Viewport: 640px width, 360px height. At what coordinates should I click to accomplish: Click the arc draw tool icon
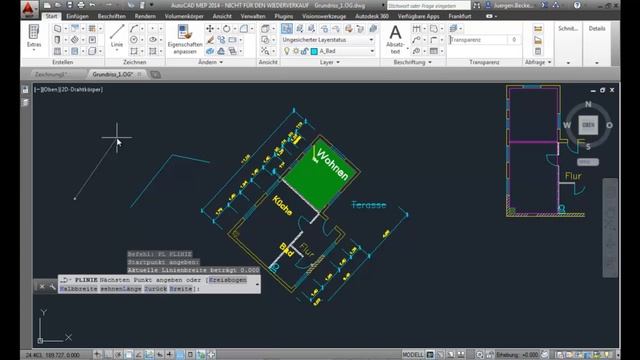click(134, 29)
